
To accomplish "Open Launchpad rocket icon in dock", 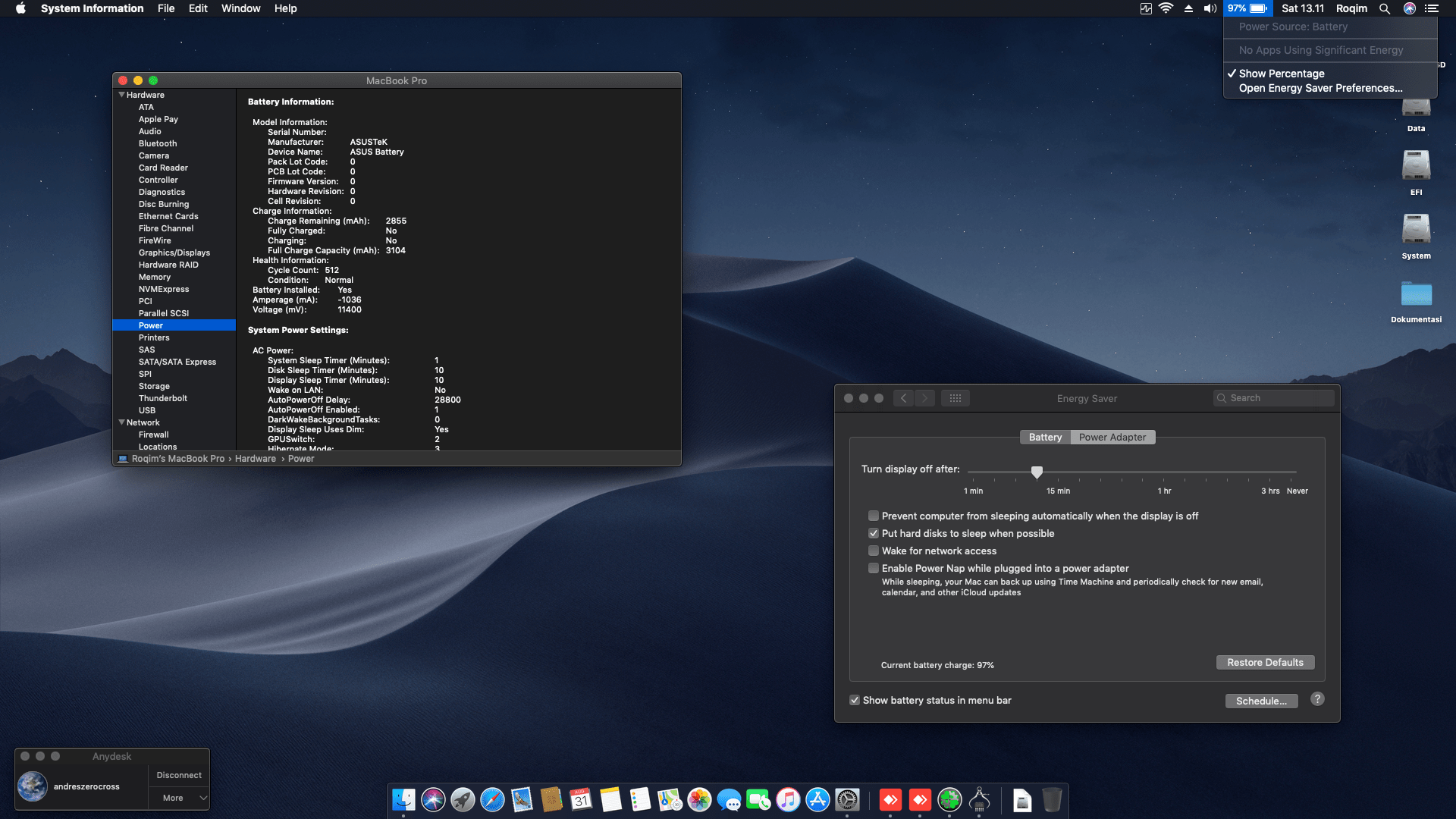I will click(x=463, y=799).
